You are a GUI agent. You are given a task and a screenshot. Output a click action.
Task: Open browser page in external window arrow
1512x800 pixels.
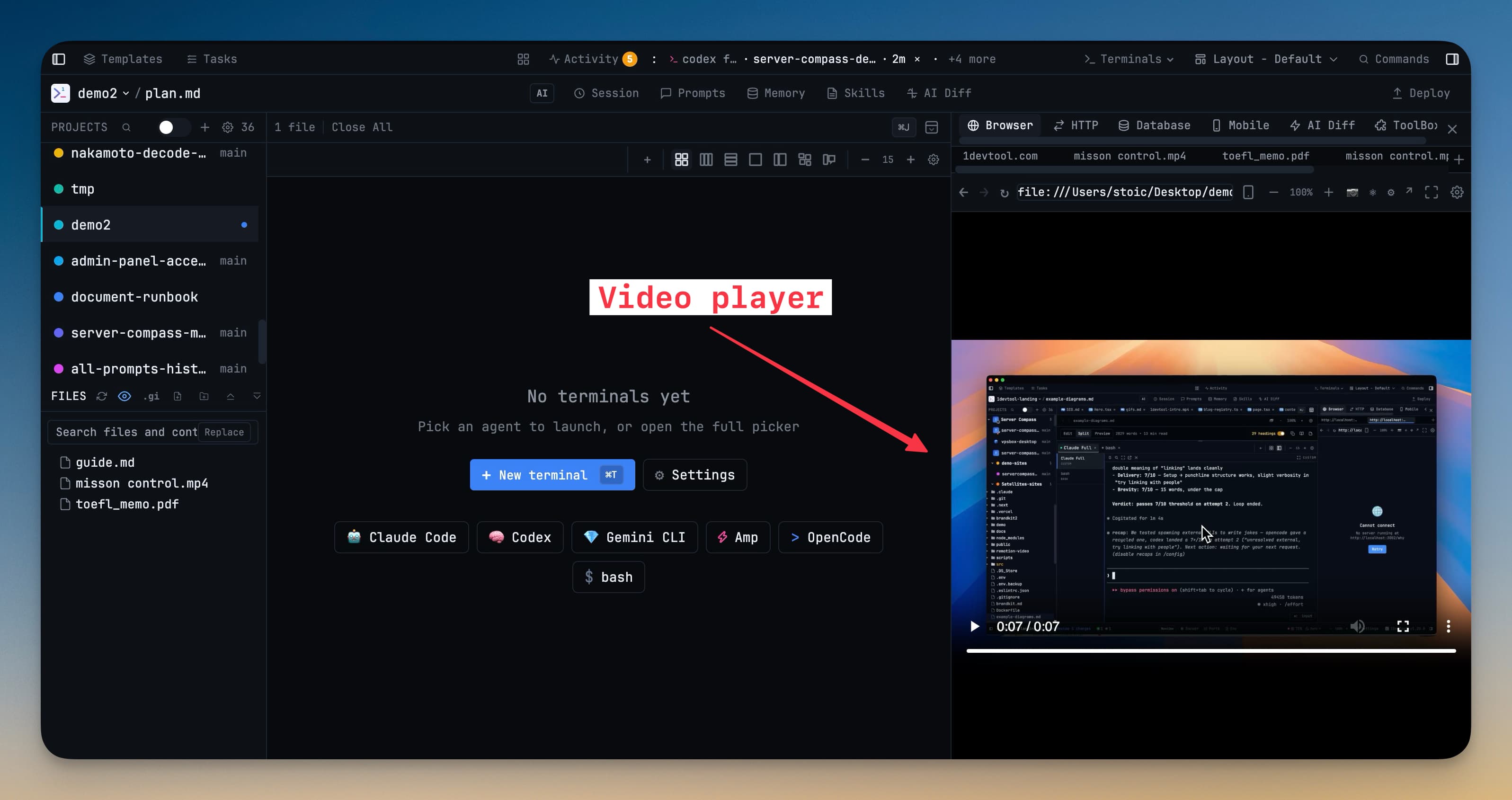click(x=1409, y=191)
